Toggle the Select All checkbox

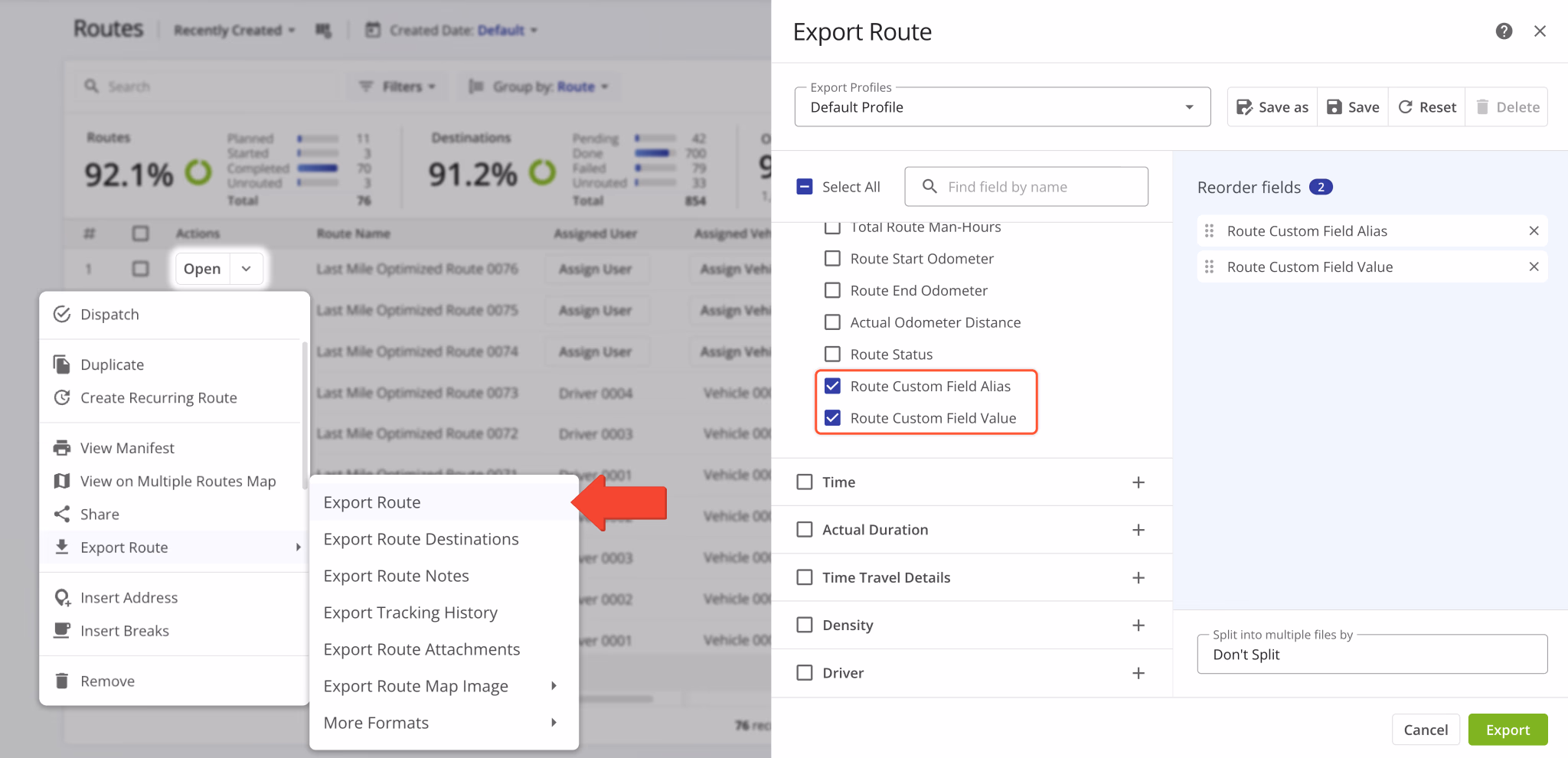(803, 186)
